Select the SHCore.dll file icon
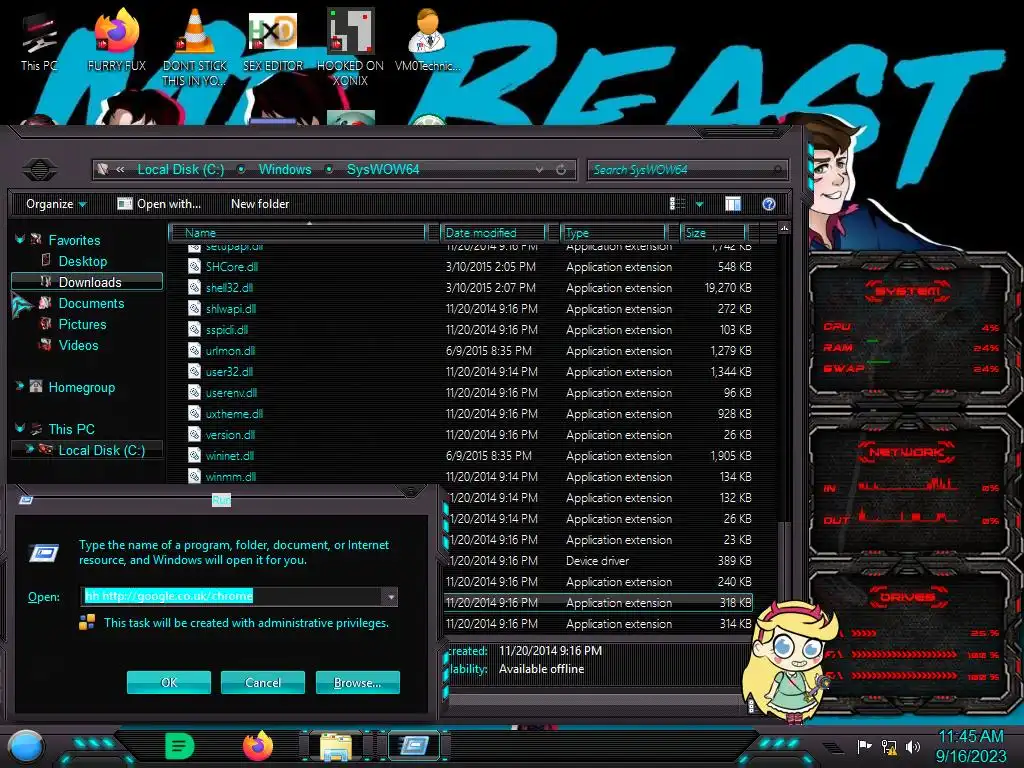 [x=195, y=266]
